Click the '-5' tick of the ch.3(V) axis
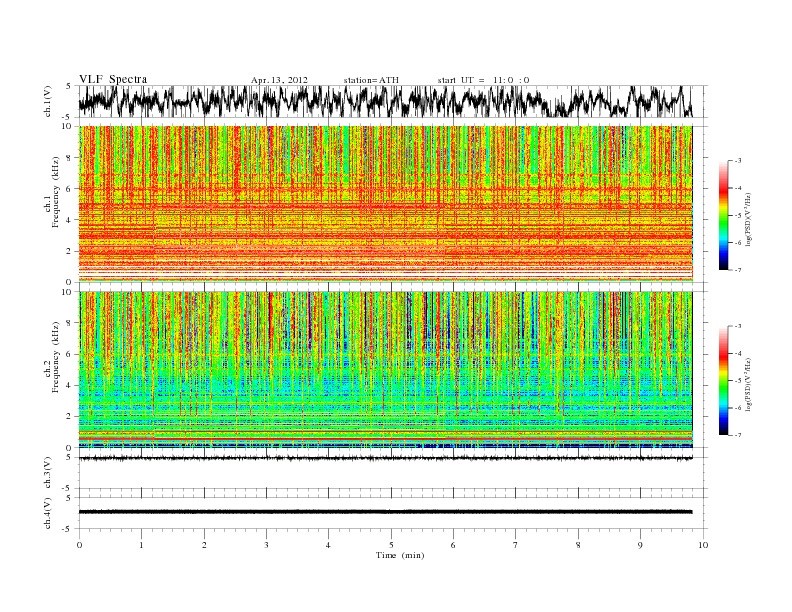Image resolution: width=792 pixels, height=612 pixels. [68, 489]
